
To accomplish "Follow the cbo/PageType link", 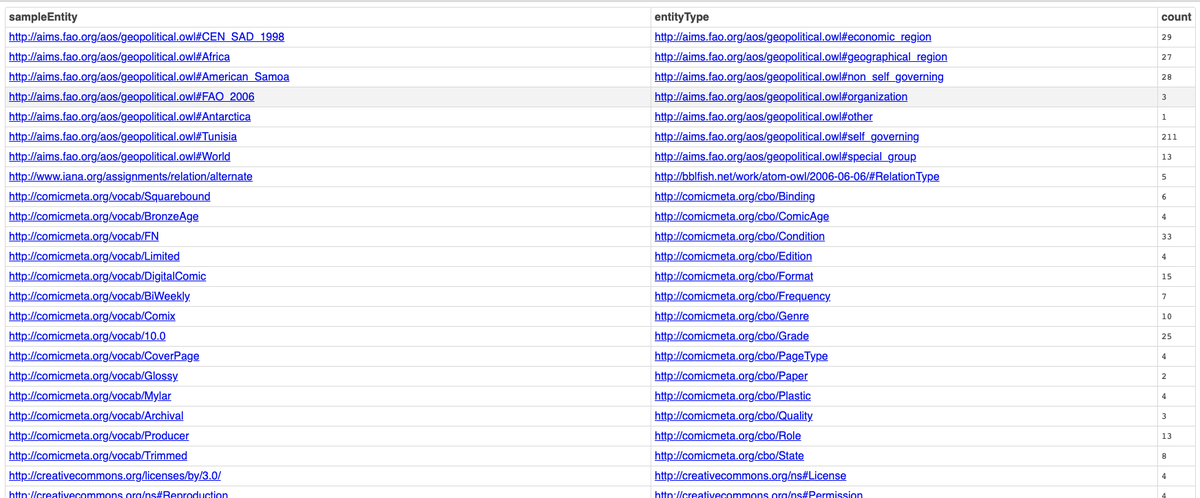I will [x=741, y=357].
